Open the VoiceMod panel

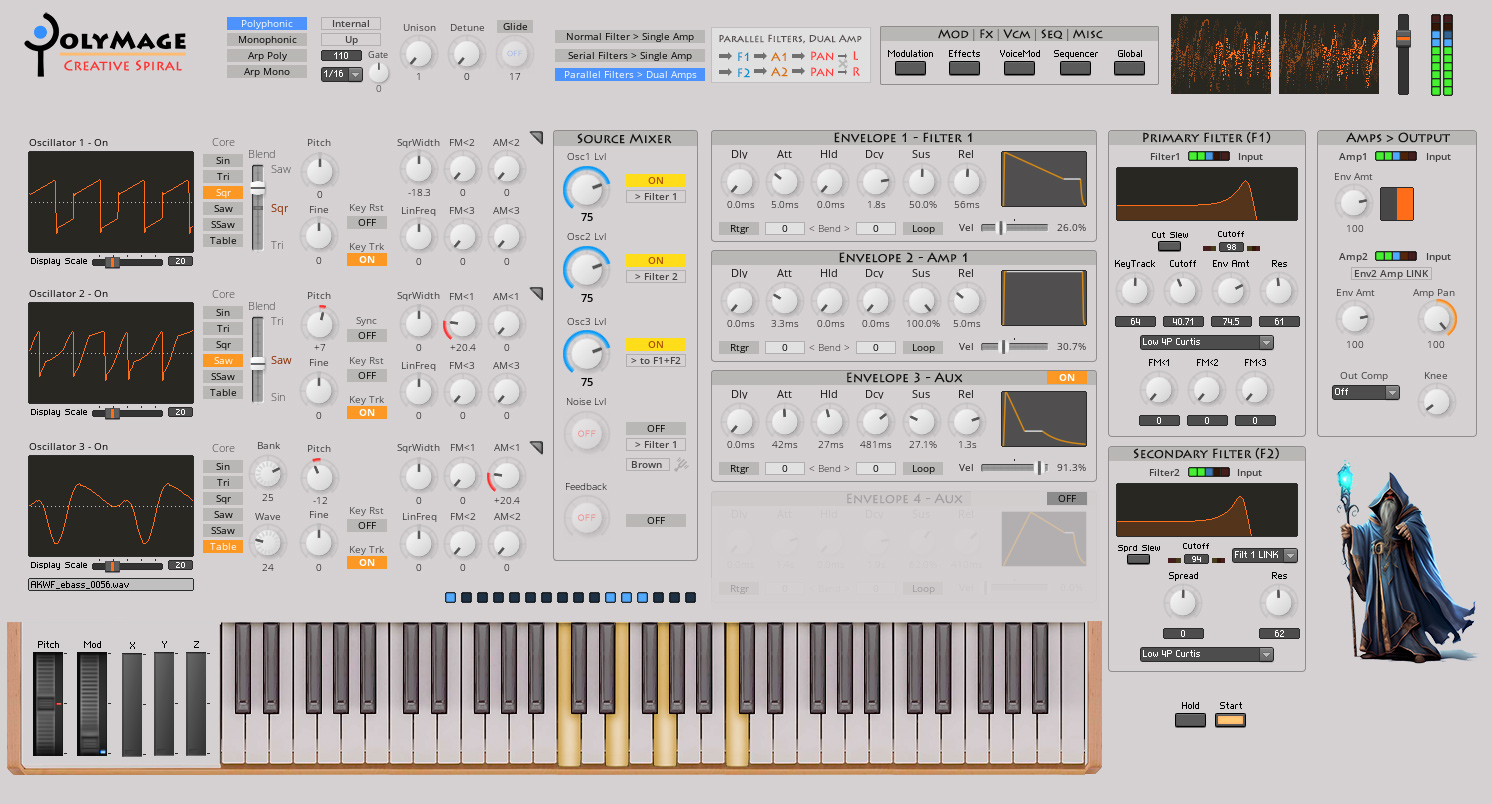(1018, 67)
